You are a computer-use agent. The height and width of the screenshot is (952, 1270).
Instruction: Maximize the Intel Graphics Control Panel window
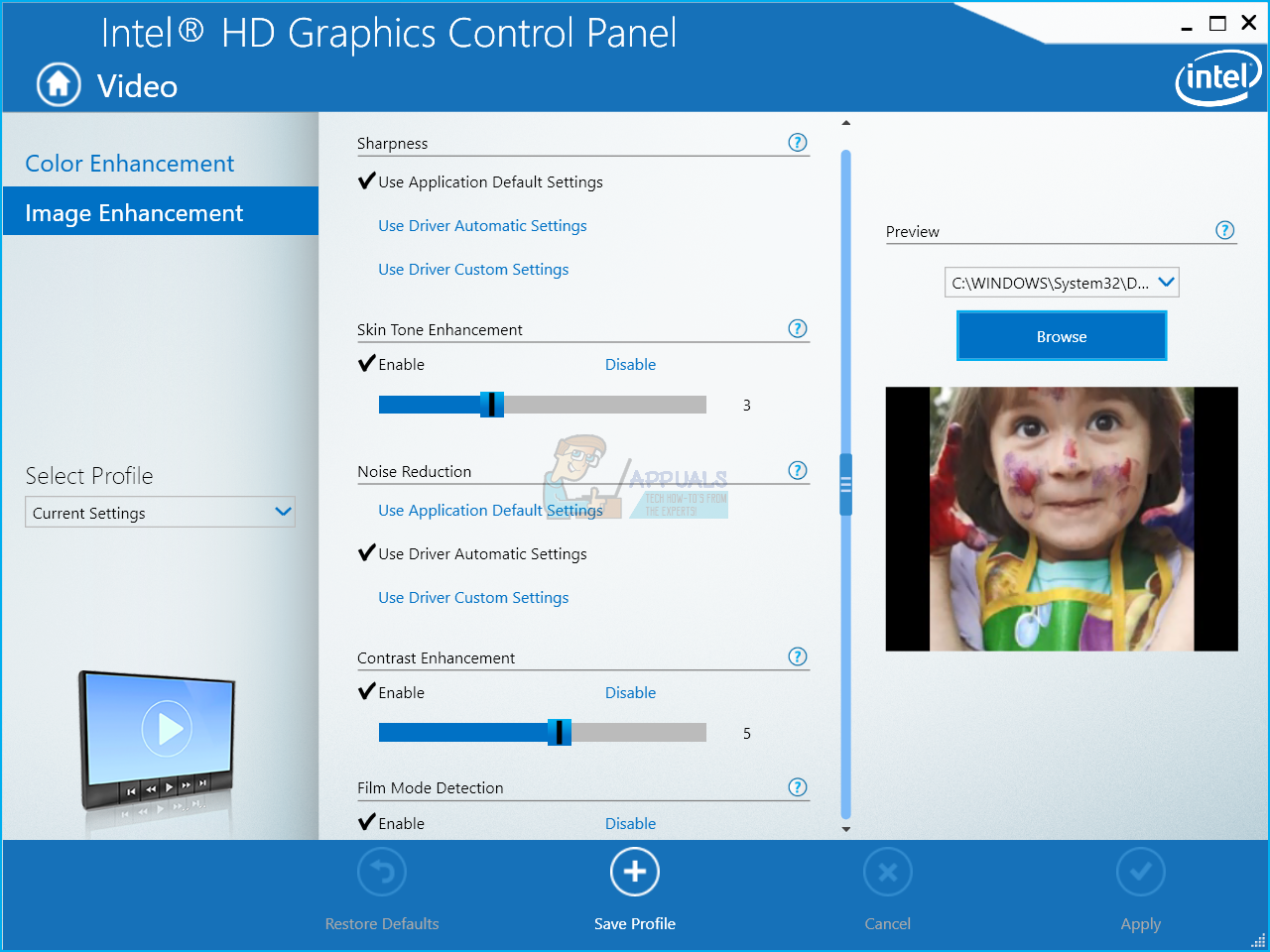(1217, 24)
